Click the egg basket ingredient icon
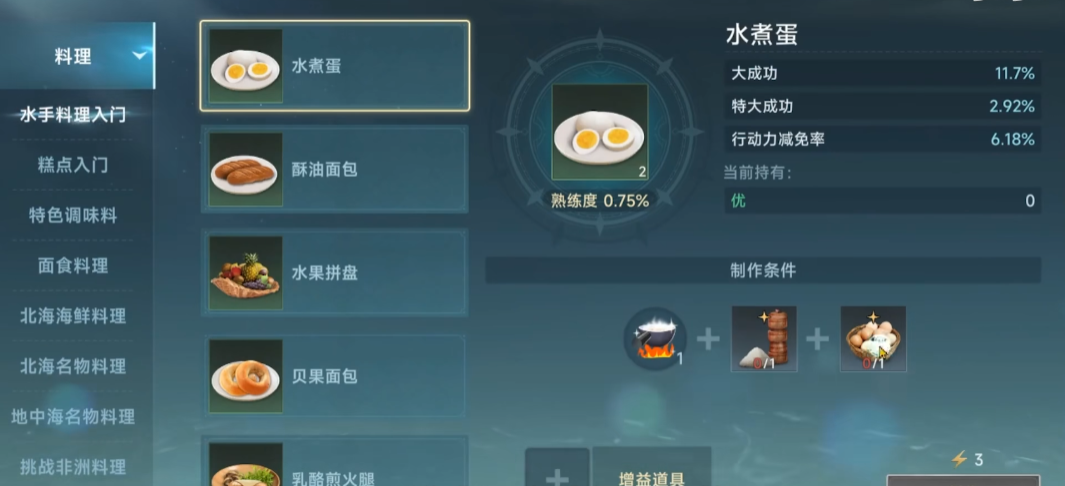The image size is (1065, 486). (873, 339)
